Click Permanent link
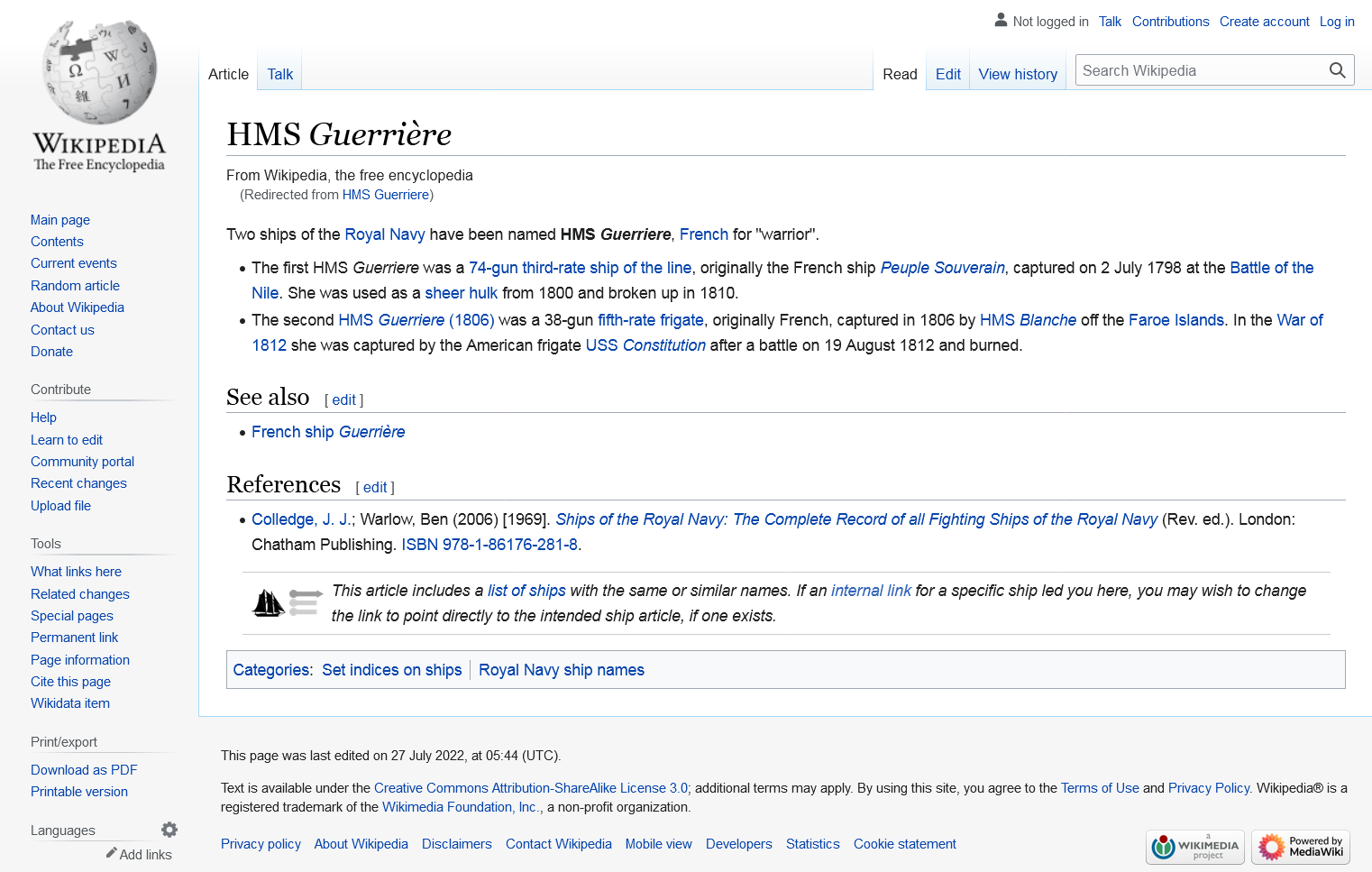The height and width of the screenshot is (872, 1372). (x=74, y=638)
